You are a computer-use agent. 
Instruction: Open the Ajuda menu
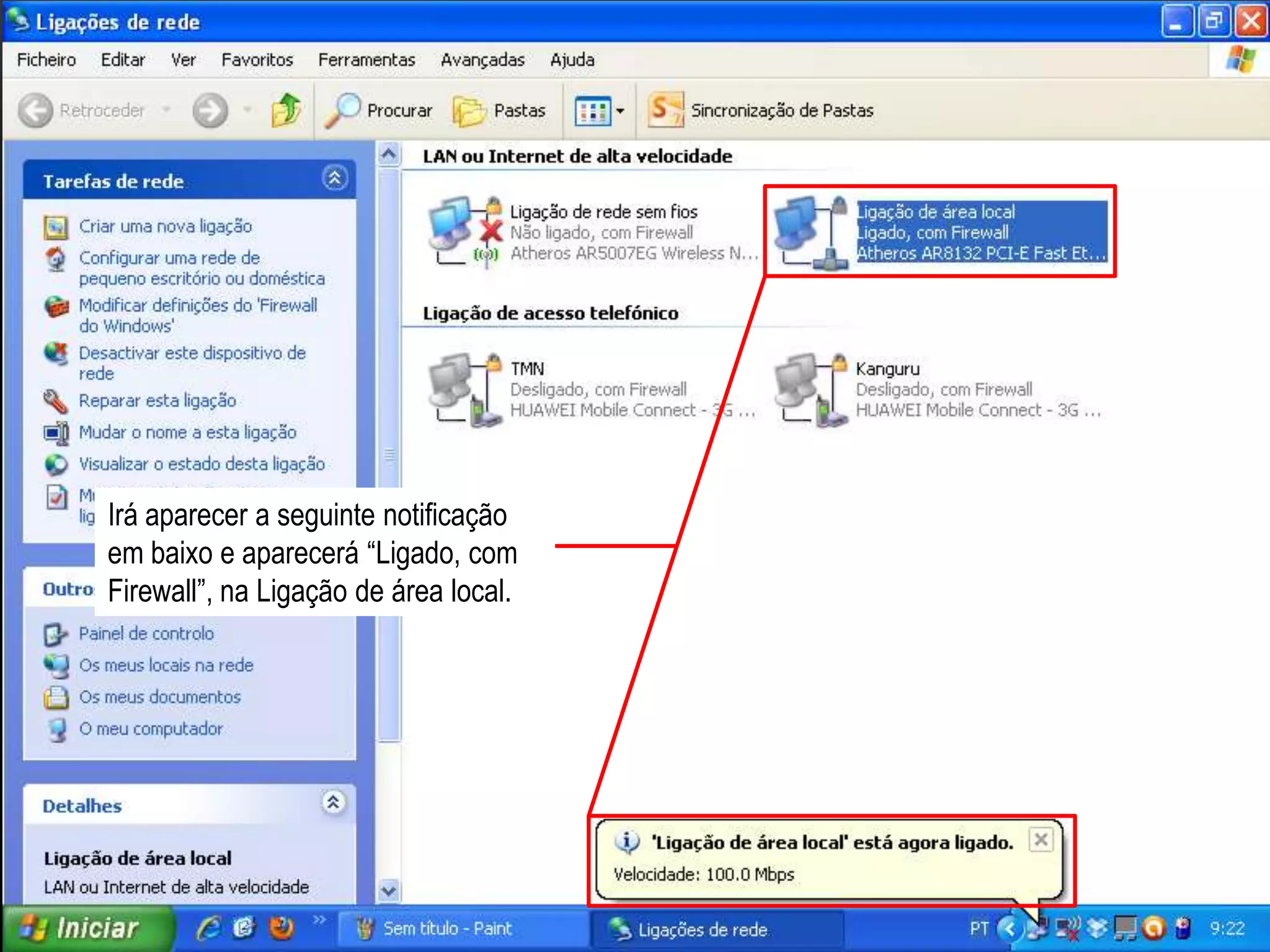coord(572,60)
